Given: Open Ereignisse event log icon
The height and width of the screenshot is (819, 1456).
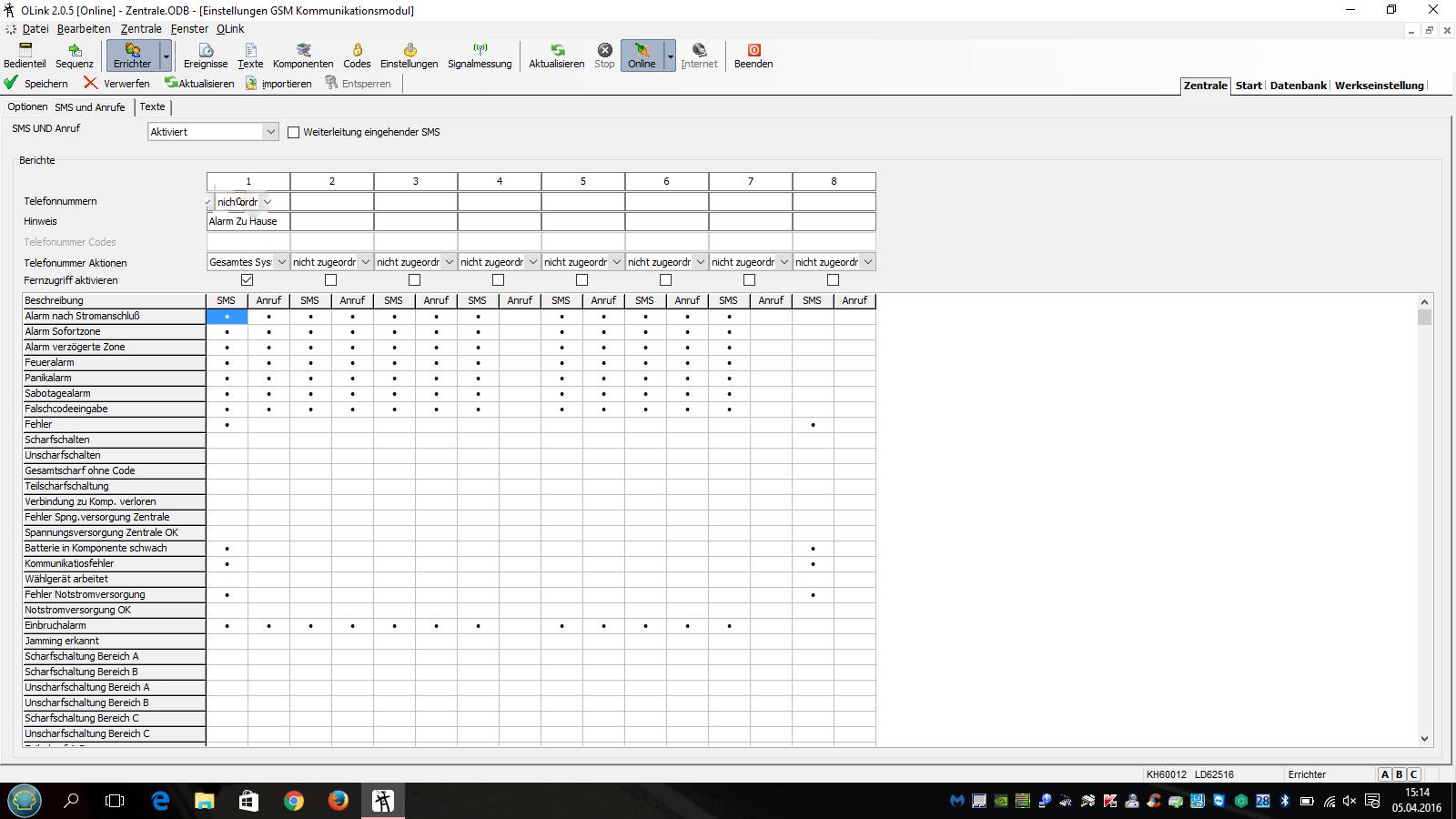Looking at the screenshot, I should (x=206, y=56).
